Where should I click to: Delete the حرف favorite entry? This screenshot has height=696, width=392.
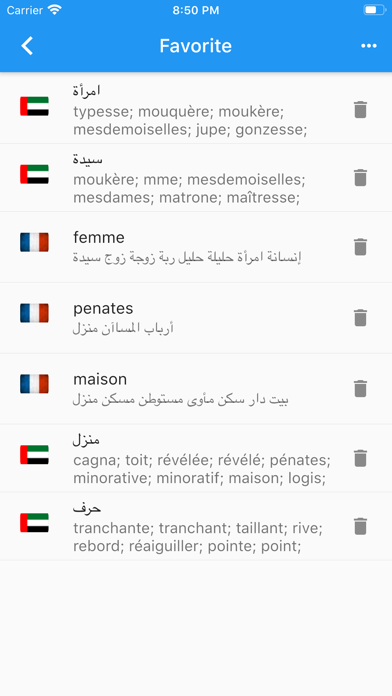point(360,526)
